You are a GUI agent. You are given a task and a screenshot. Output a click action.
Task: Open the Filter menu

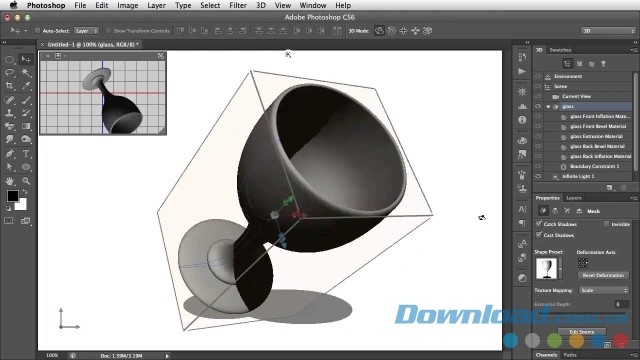click(238, 5)
